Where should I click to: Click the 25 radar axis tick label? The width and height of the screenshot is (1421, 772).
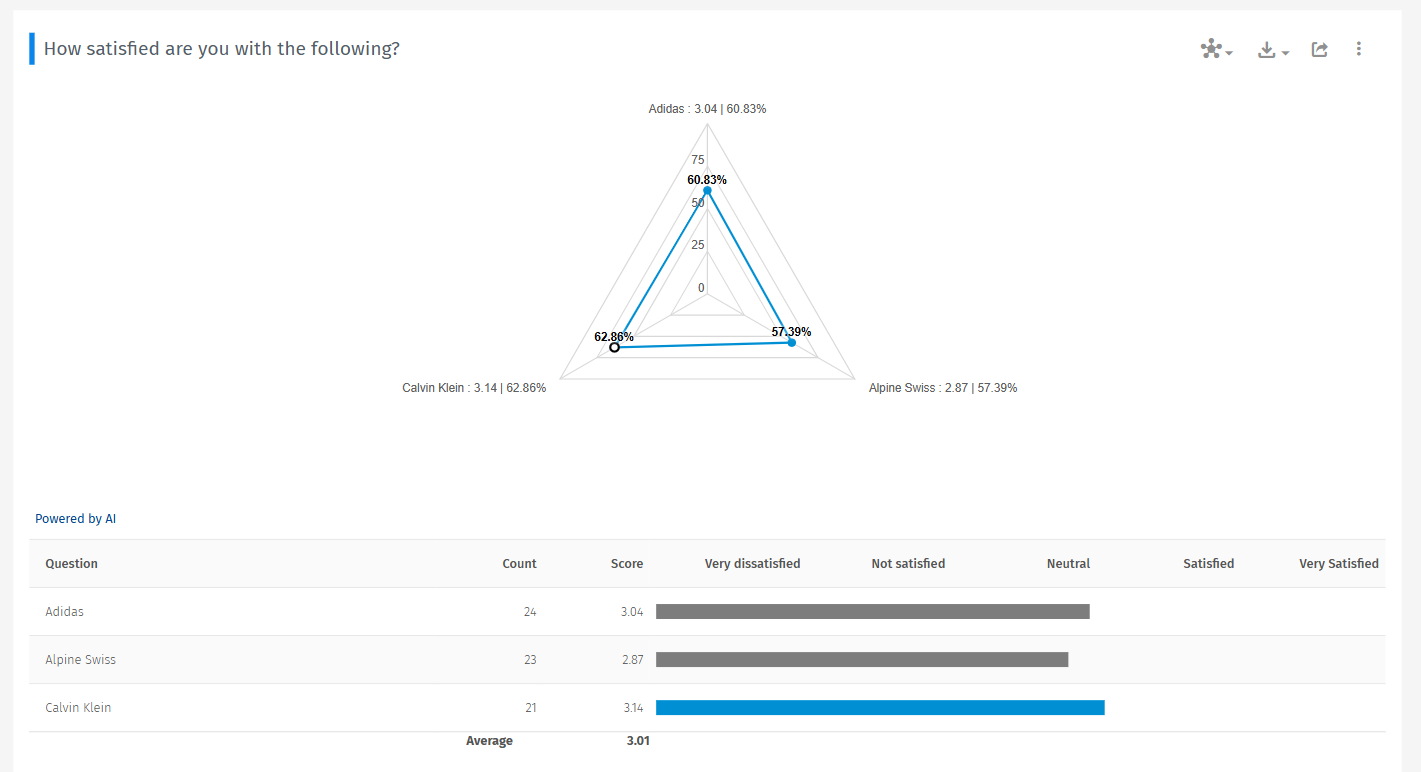point(698,245)
